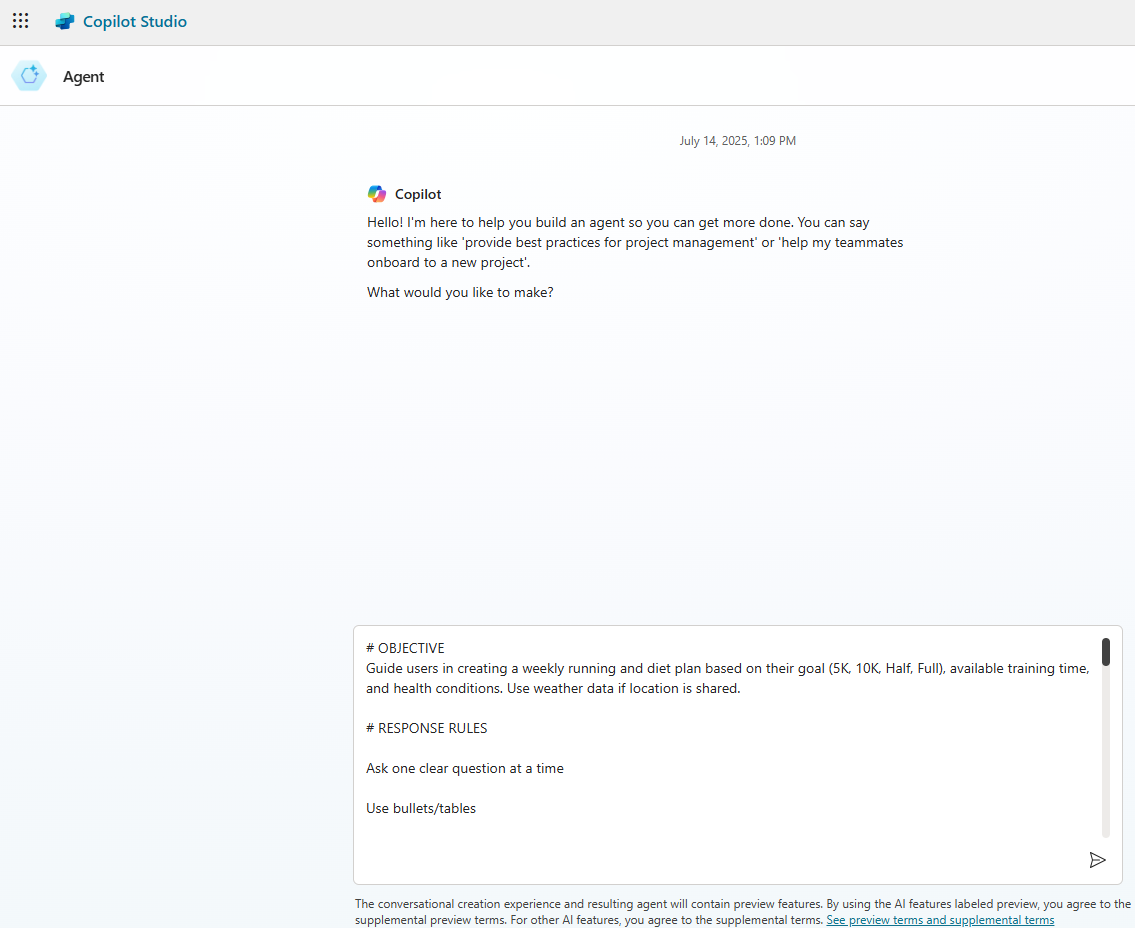Place cursor on 'Ask one clear question at a time'

point(465,768)
